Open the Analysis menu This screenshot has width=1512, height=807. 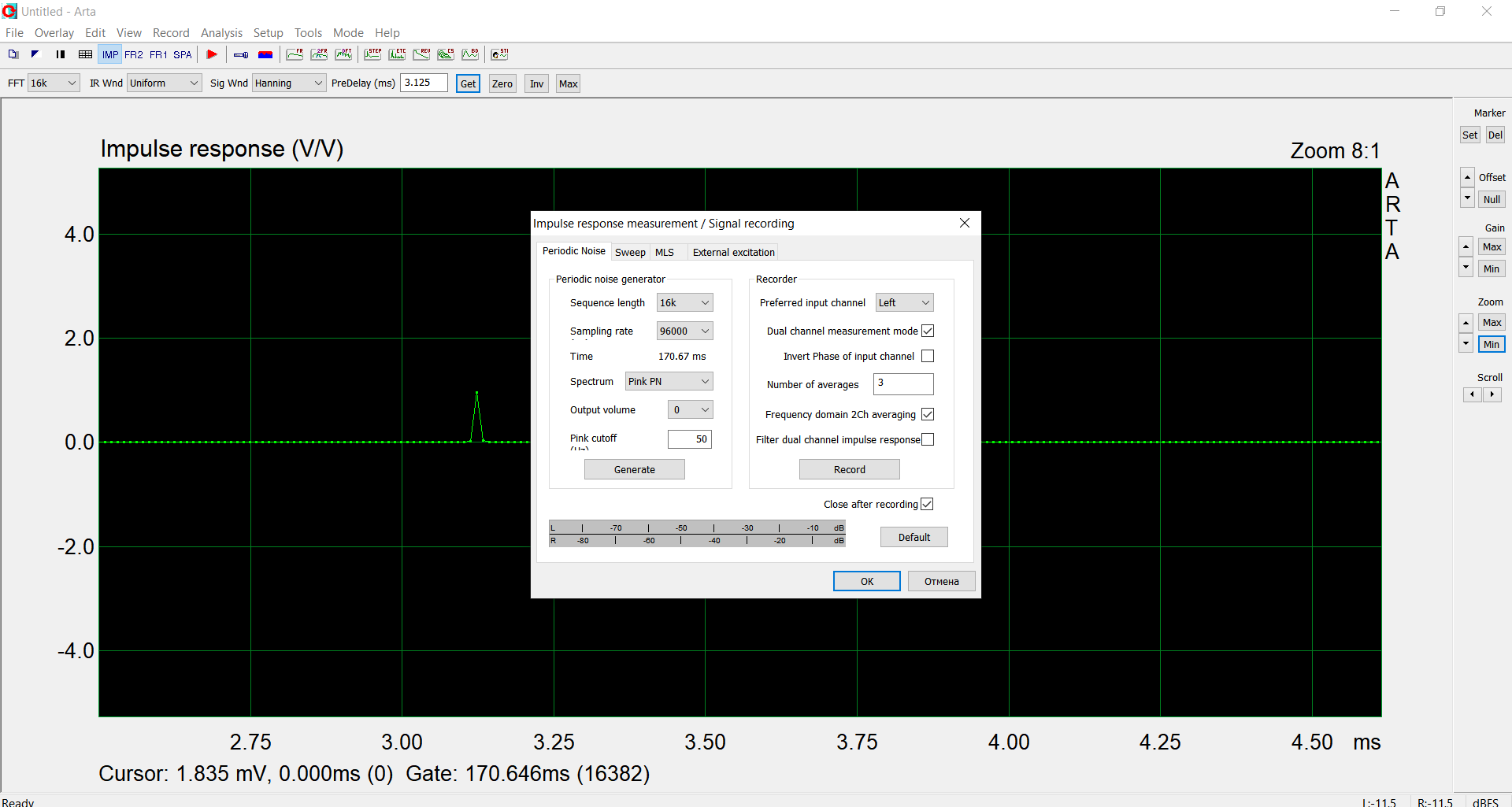click(221, 33)
